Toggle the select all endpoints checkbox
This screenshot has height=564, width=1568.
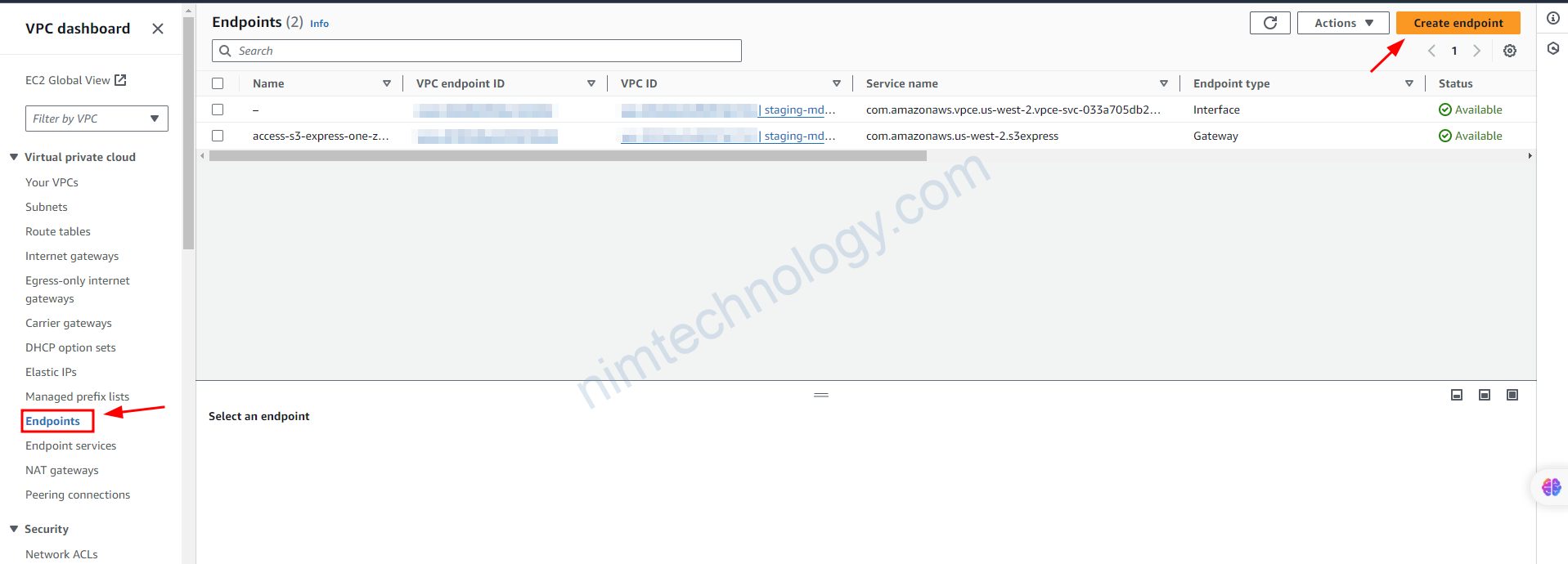point(218,83)
